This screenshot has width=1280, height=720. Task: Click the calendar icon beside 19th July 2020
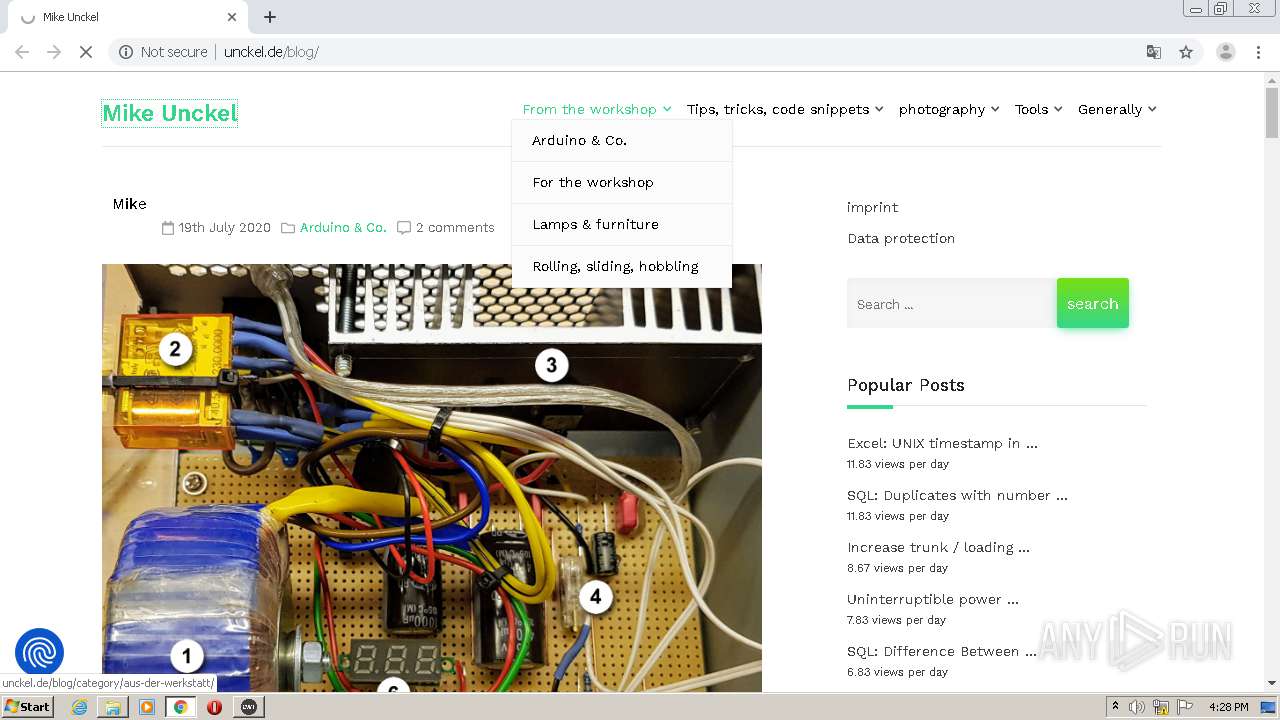pyautogui.click(x=168, y=228)
